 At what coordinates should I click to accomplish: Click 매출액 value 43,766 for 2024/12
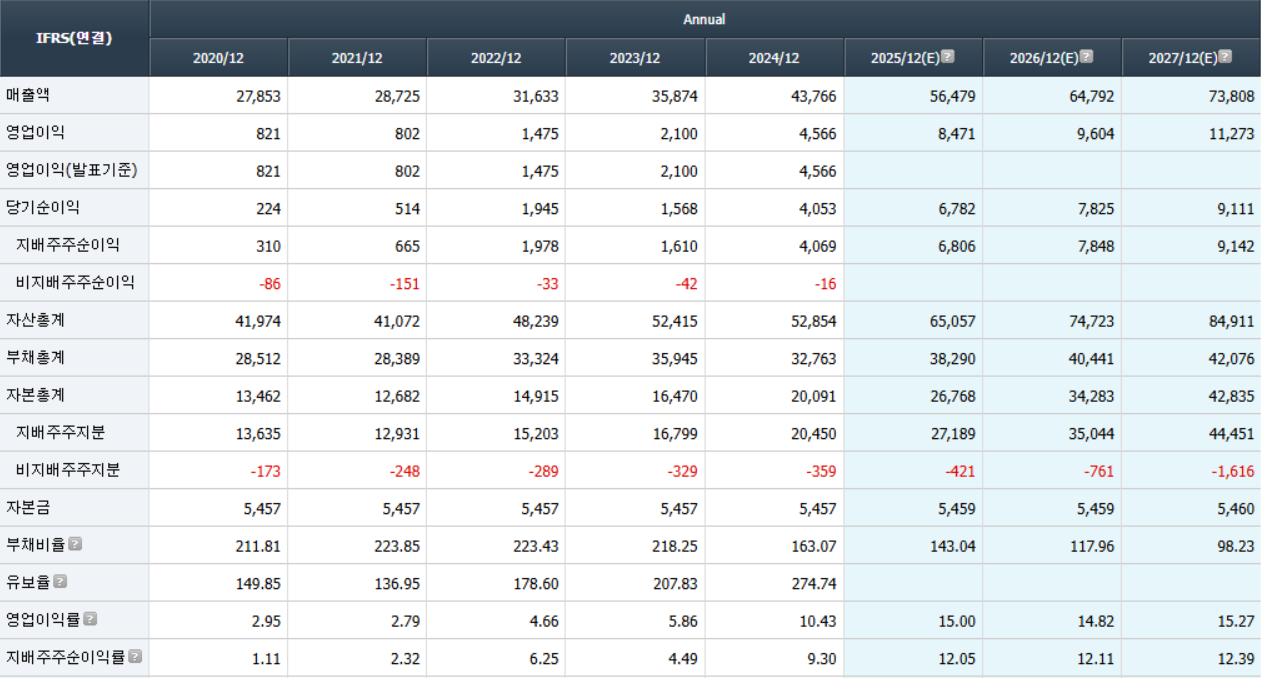coord(813,97)
